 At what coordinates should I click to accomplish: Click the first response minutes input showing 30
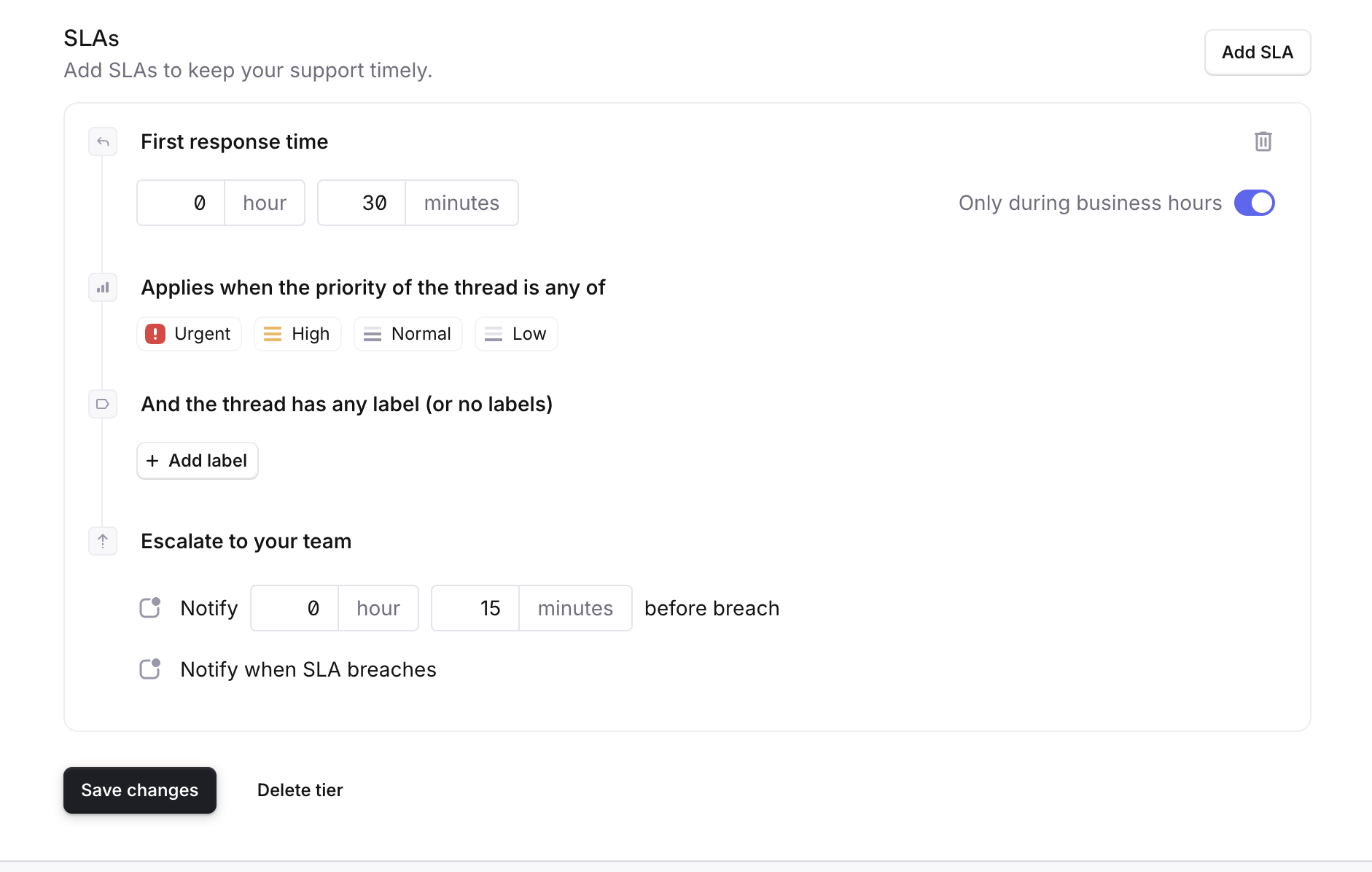pyautogui.click(x=362, y=203)
